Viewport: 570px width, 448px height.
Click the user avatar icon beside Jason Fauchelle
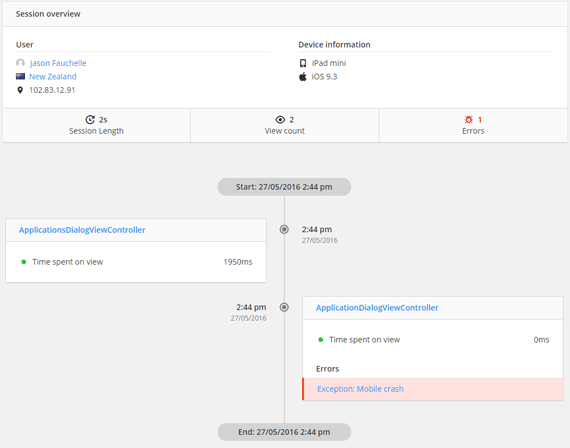[x=20, y=63]
